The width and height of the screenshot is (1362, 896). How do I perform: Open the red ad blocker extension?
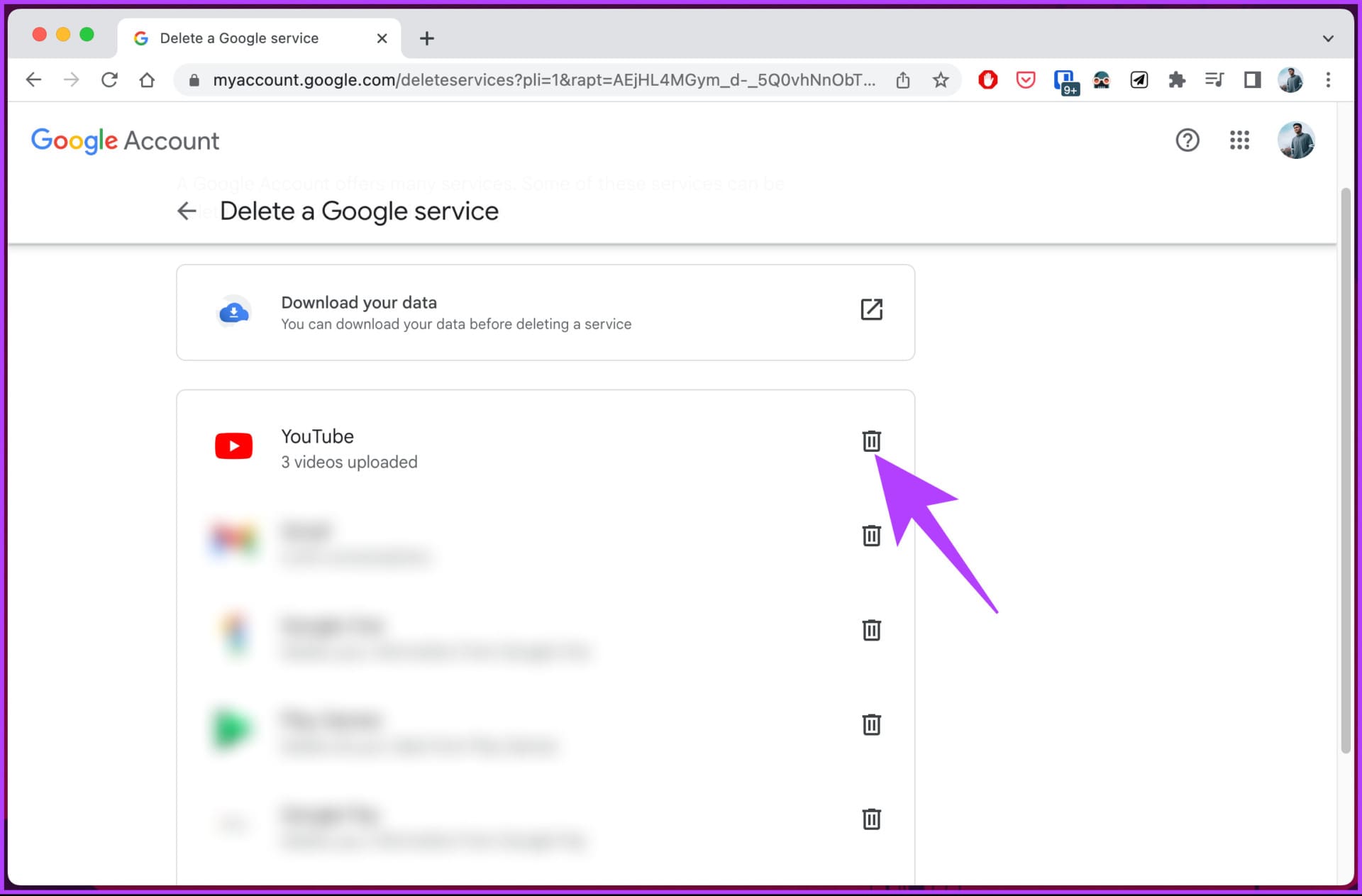pyautogui.click(x=987, y=79)
